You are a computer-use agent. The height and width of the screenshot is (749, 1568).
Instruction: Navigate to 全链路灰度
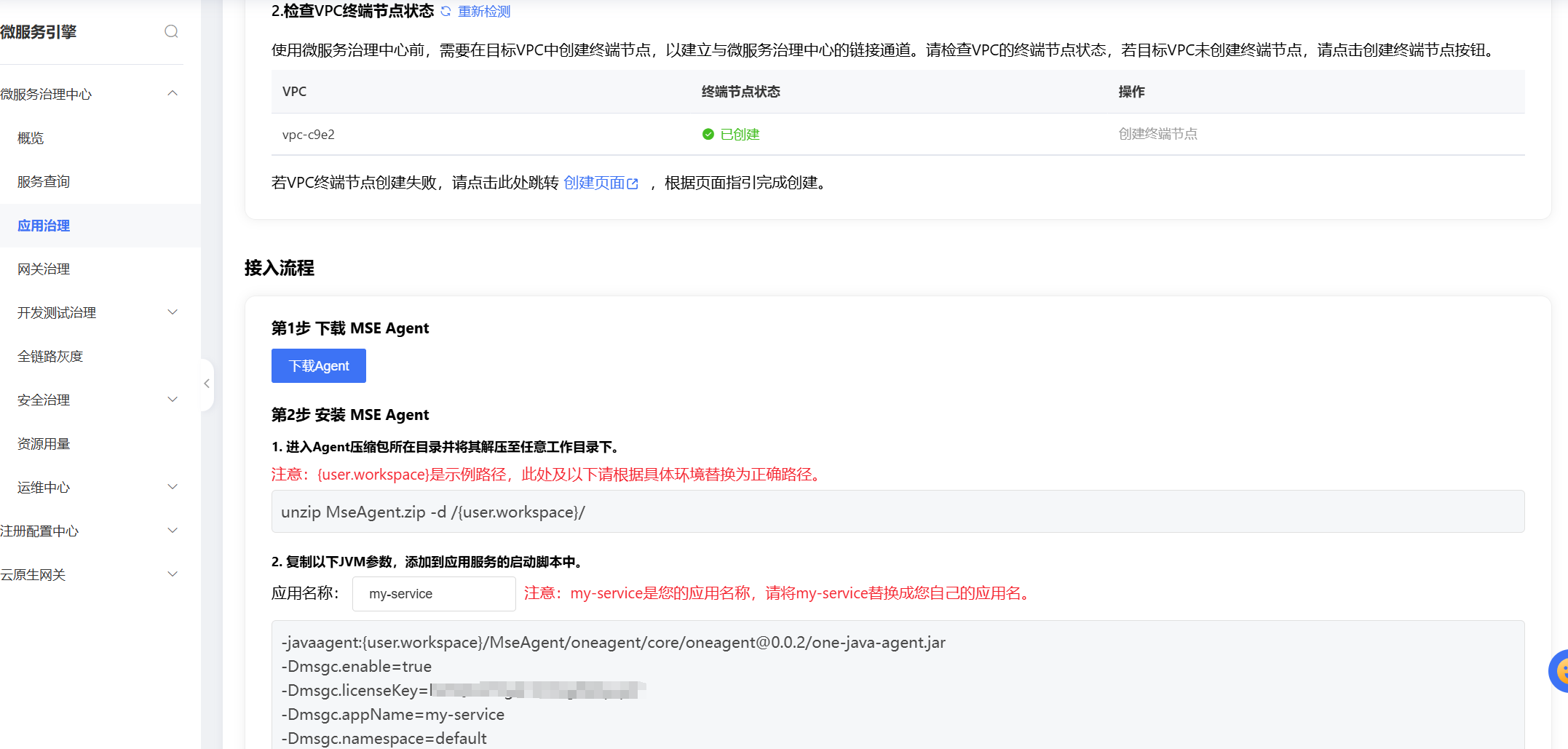(50, 357)
